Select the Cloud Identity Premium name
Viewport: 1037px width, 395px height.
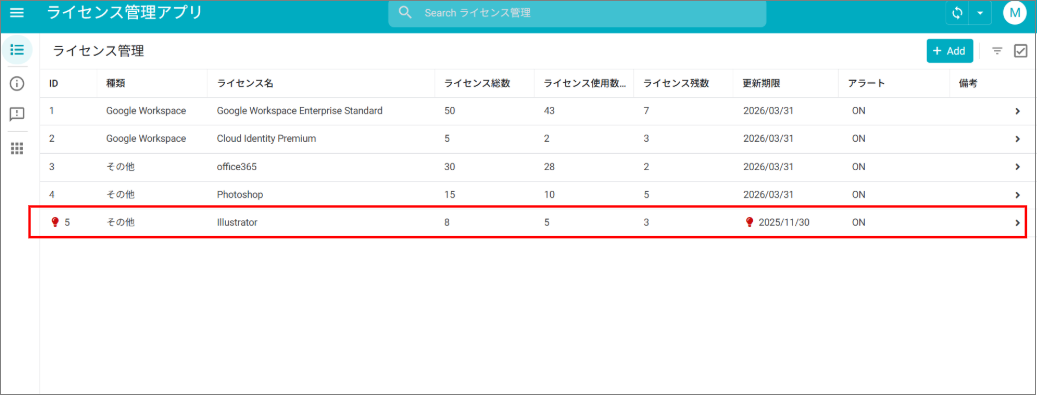pos(267,139)
